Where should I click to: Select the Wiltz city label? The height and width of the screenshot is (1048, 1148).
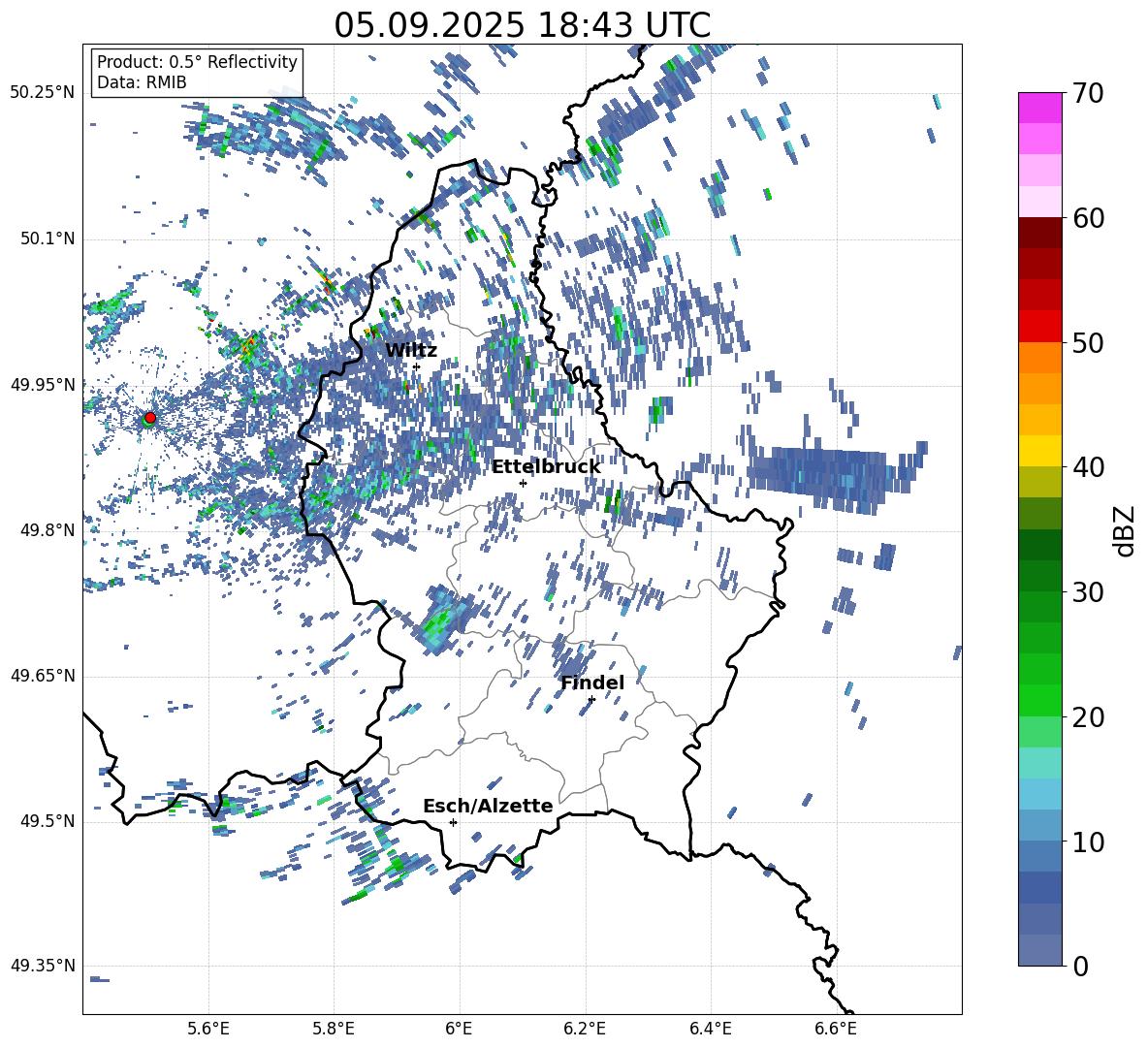click(411, 350)
